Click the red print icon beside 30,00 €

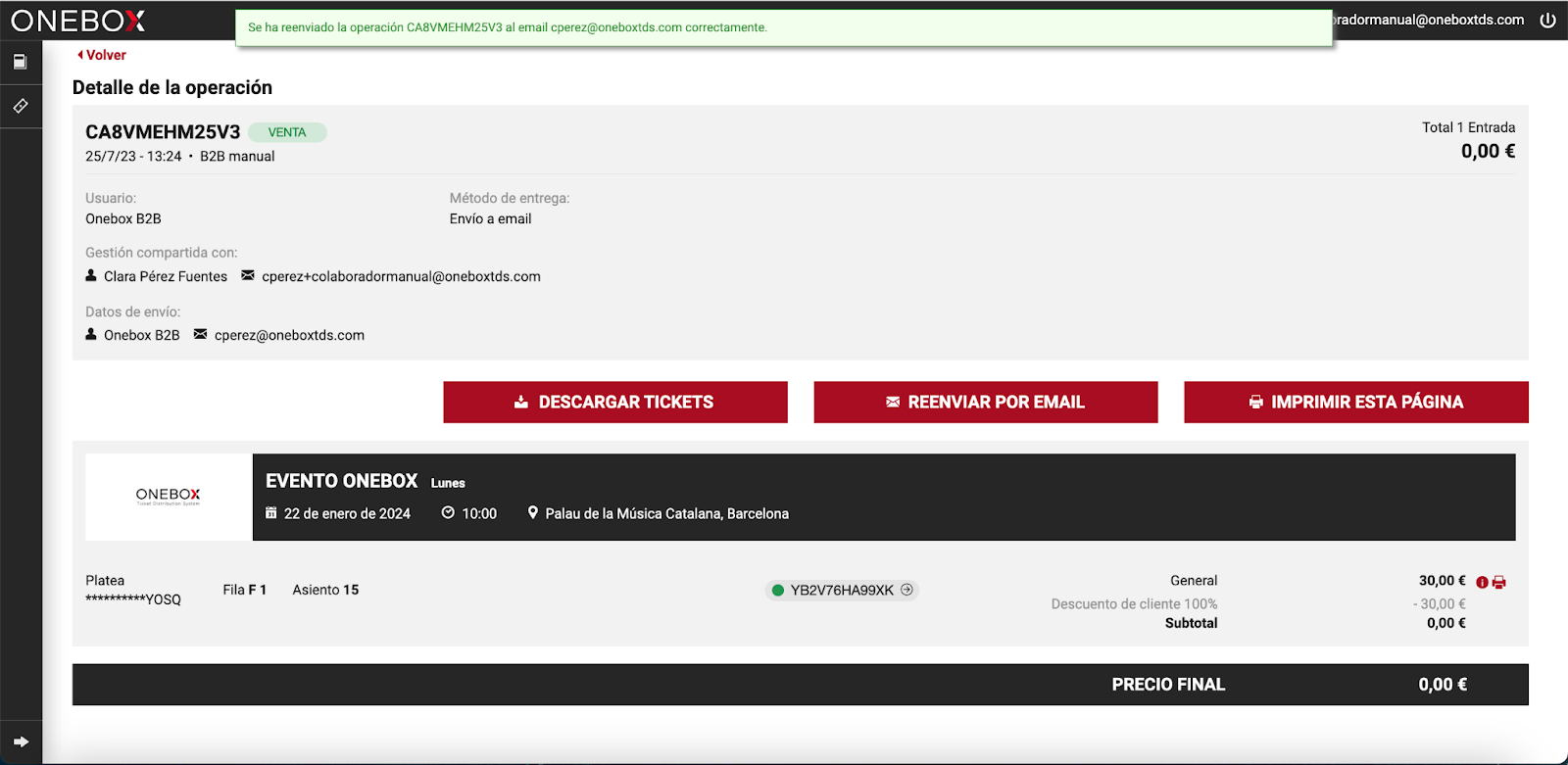pos(1498,582)
